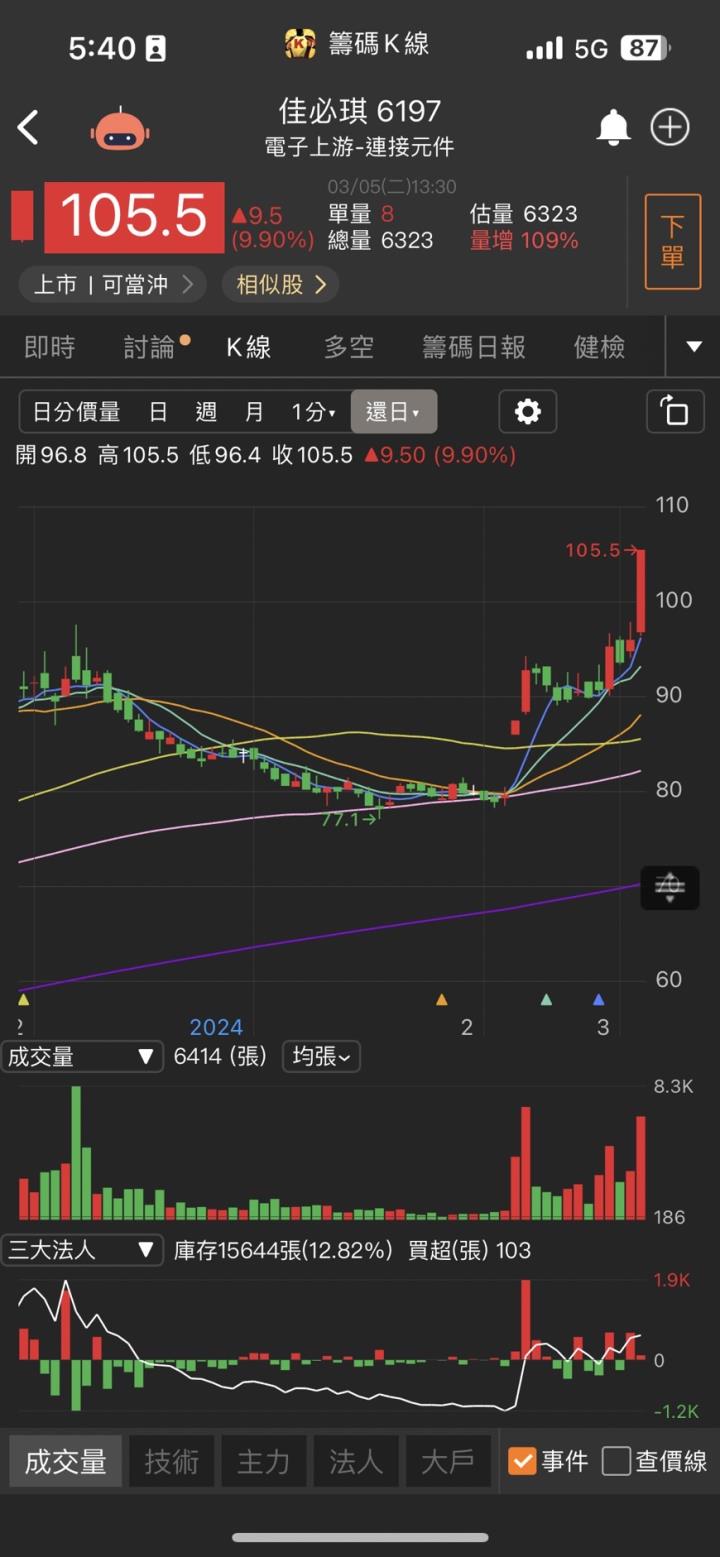Open chart settings gear icon
The image size is (720, 1557).
[x=527, y=411]
